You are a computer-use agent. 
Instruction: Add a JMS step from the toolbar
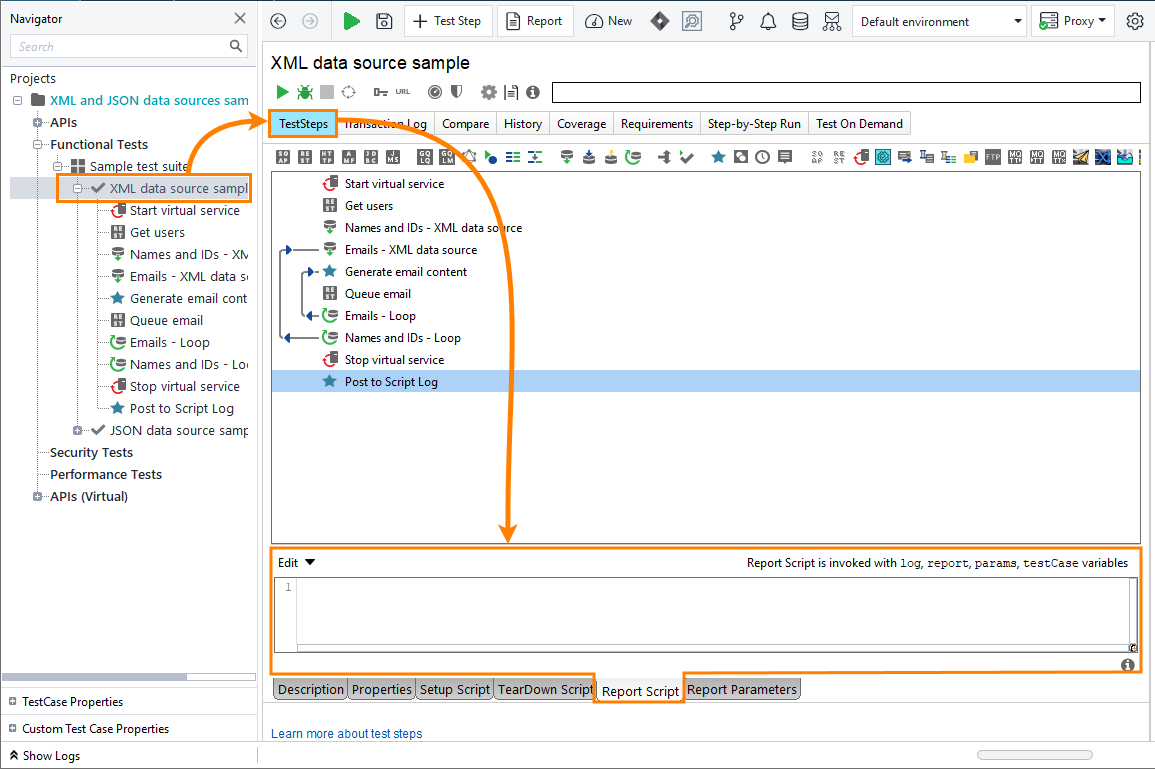click(393, 157)
